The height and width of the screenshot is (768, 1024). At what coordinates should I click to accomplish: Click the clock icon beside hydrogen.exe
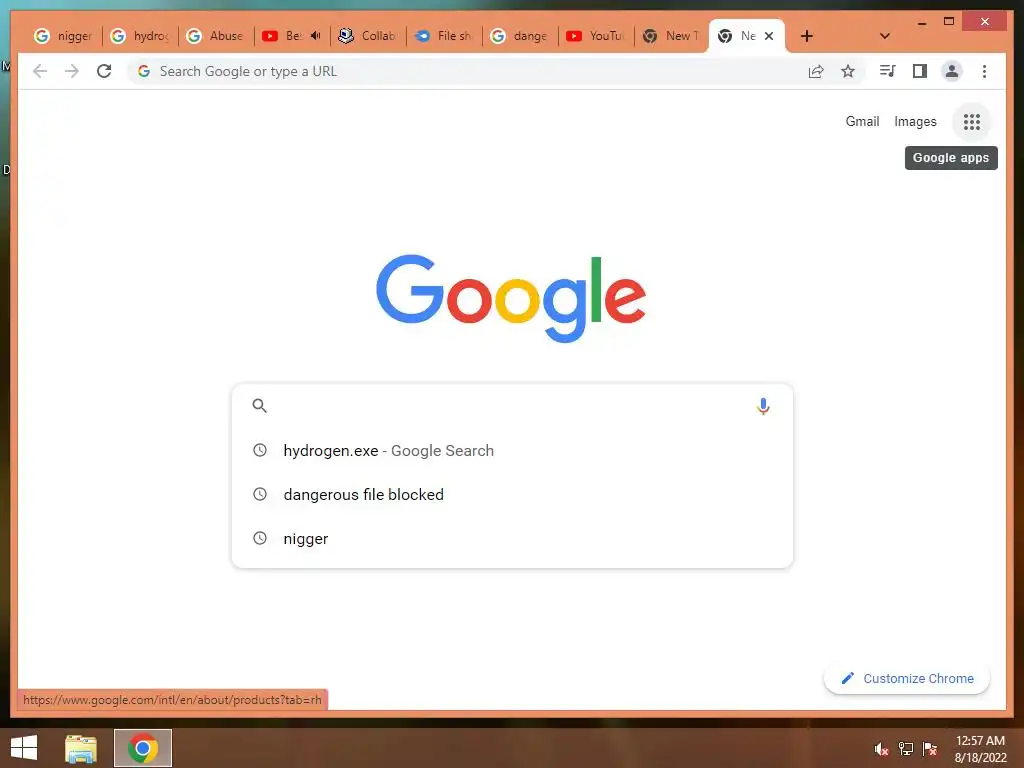[260, 450]
